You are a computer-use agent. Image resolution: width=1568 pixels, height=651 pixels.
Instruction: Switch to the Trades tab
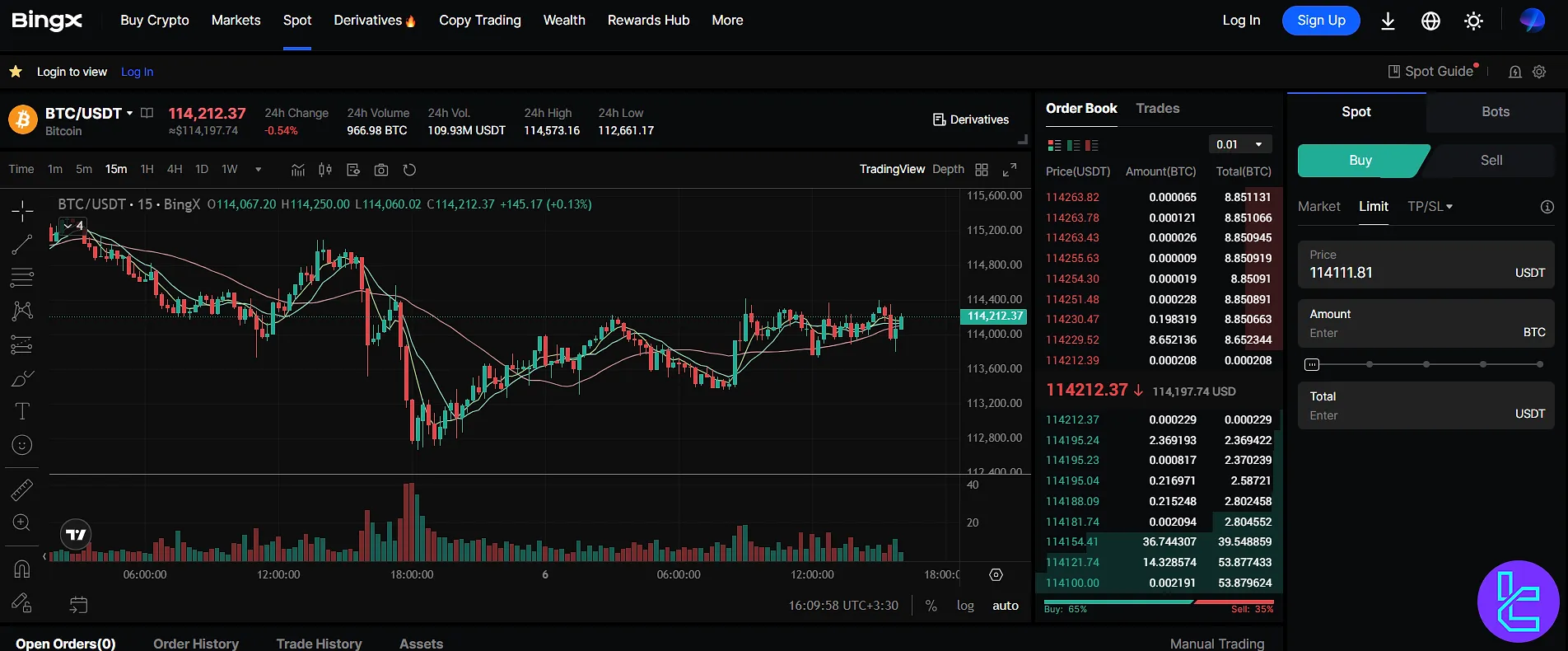pyautogui.click(x=1157, y=108)
